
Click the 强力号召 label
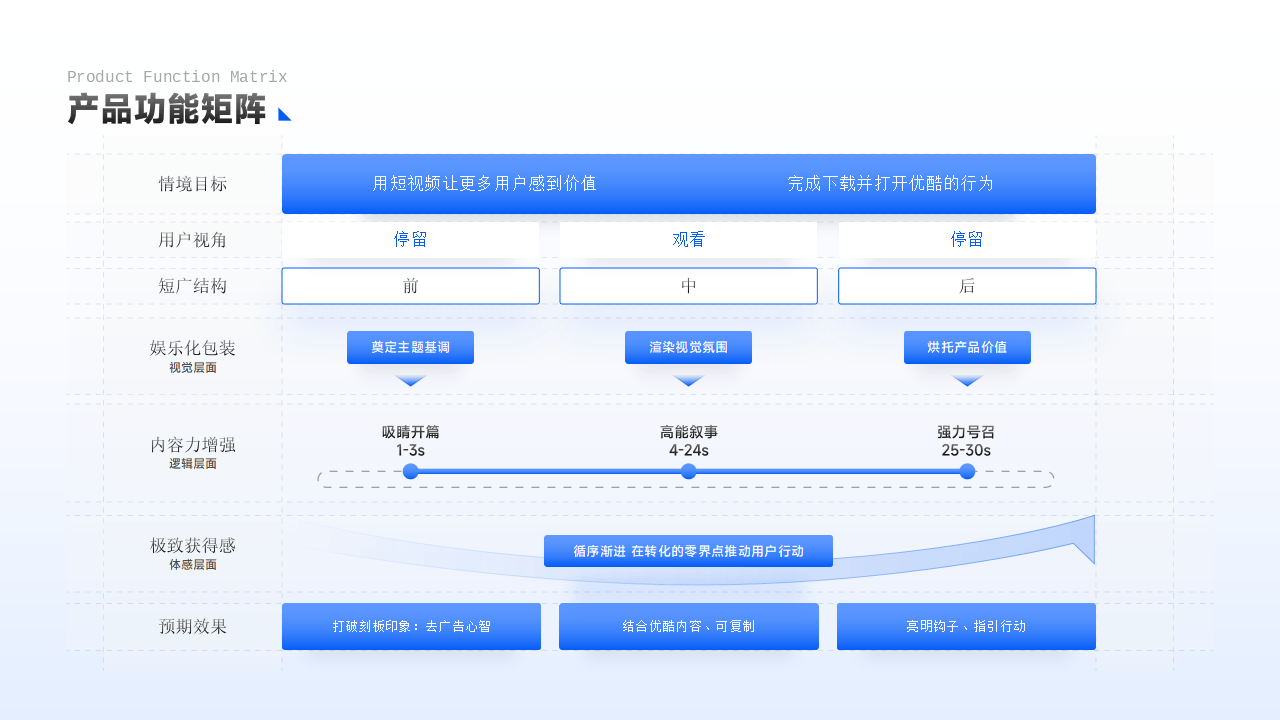click(x=966, y=432)
